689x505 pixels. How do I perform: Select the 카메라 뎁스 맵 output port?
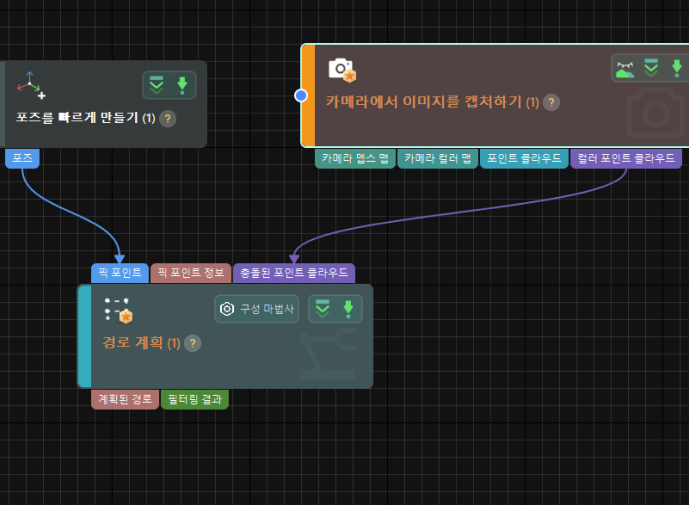pos(355,159)
